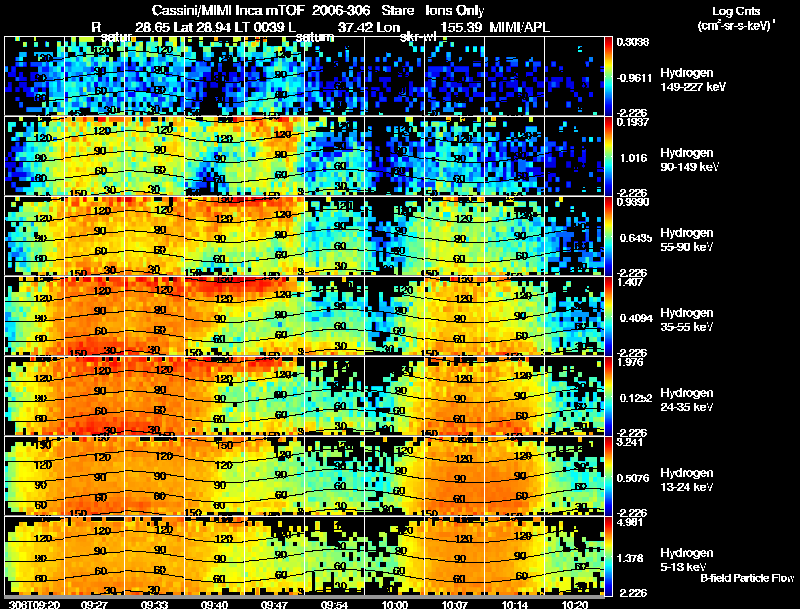Click the '09:33' time axis label
The image size is (800, 609).
pyautogui.click(x=154, y=604)
